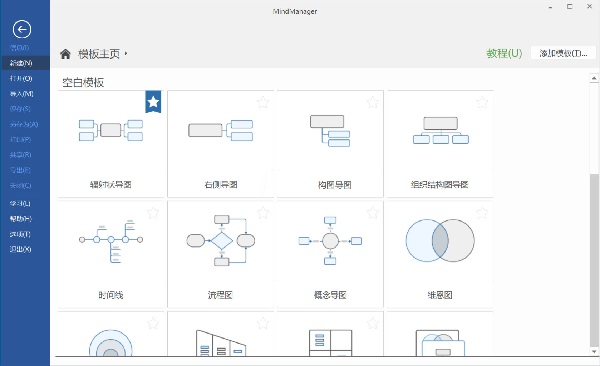This screenshot has height=366, width=600.
Task: Mark 维恩图 template as favorite
Action: 482,213
